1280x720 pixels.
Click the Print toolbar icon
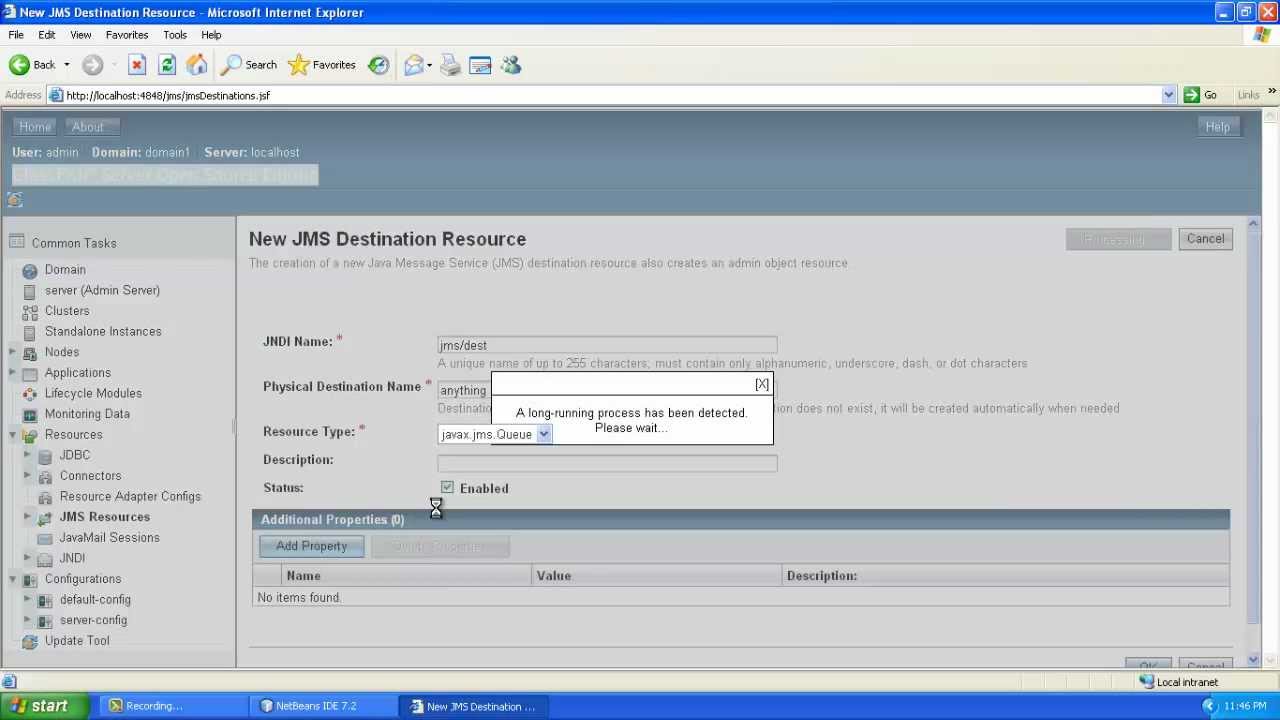(450, 65)
